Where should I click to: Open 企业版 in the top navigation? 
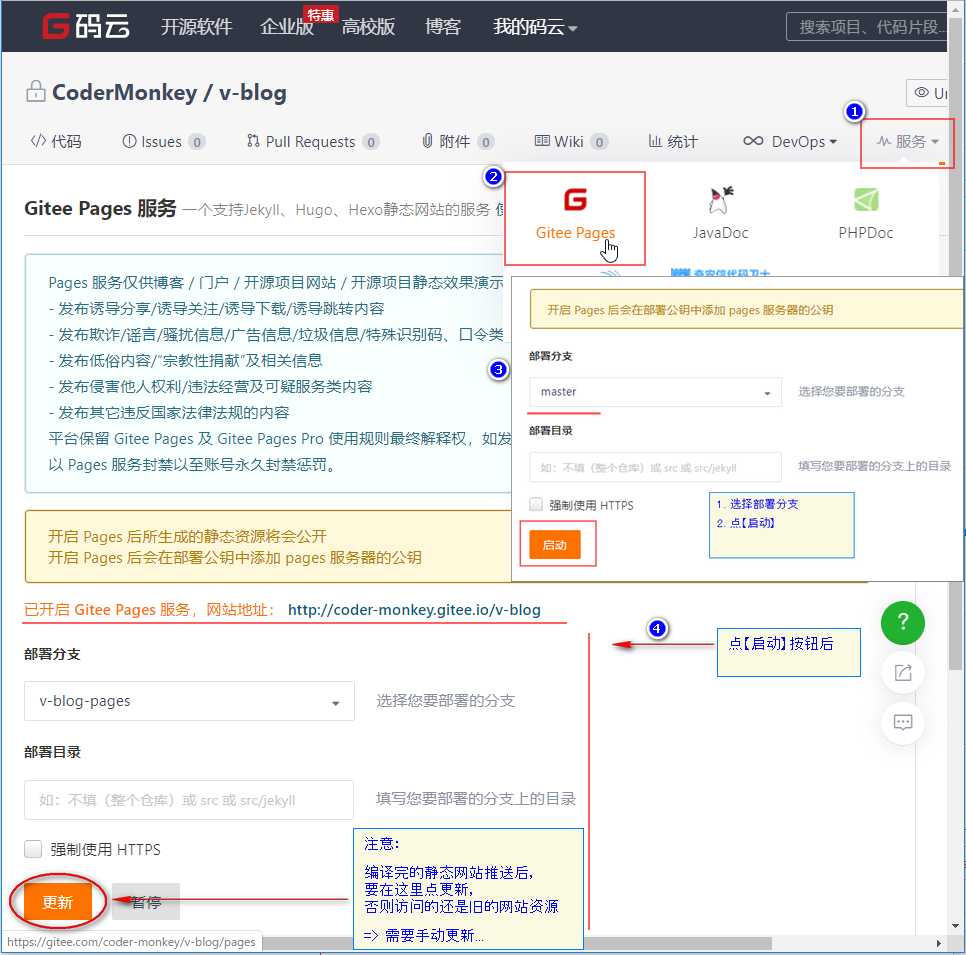(286, 26)
